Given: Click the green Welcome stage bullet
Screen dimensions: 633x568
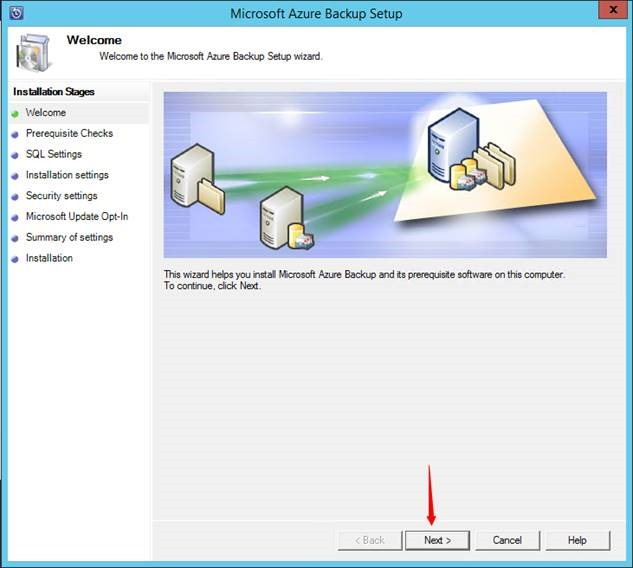Looking at the screenshot, I should tap(15, 114).
